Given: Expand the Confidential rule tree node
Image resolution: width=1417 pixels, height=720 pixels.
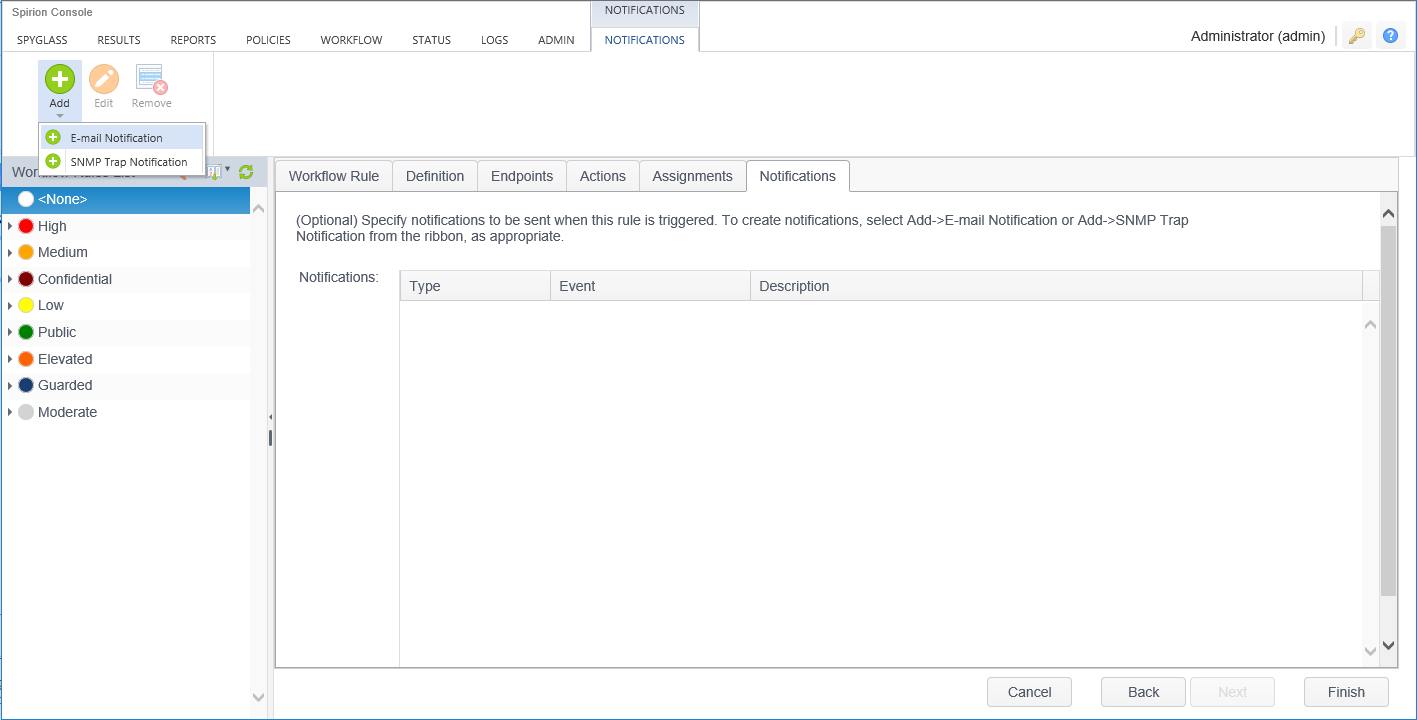Looking at the screenshot, I should [10, 279].
